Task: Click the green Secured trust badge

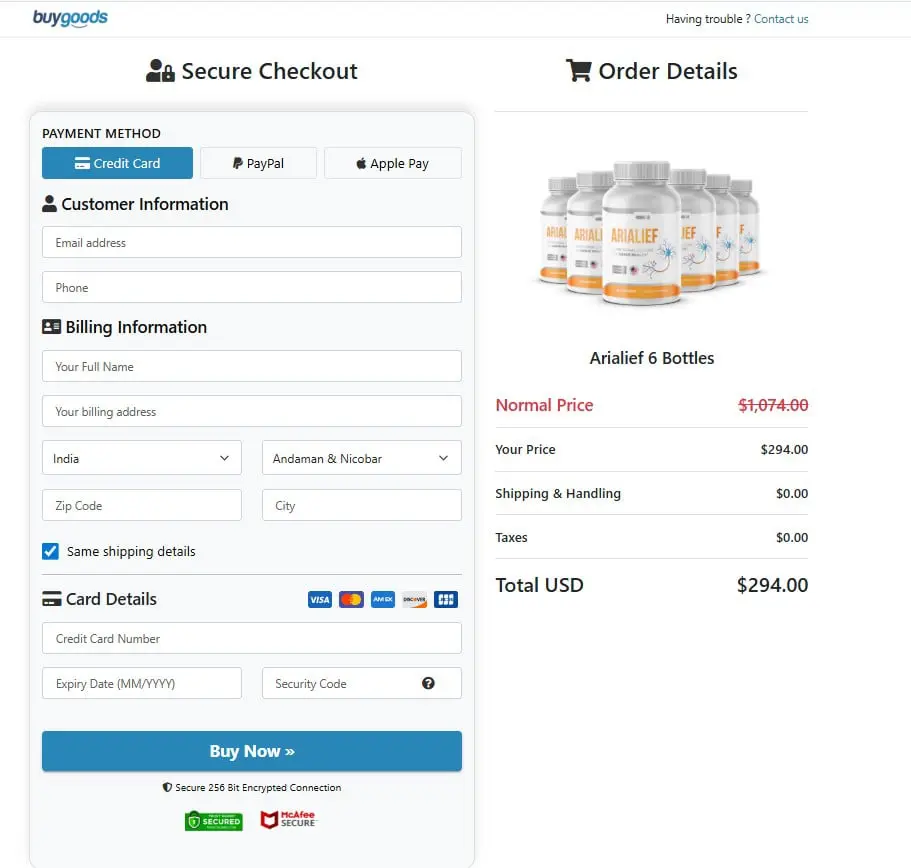Action: pos(213,820)
